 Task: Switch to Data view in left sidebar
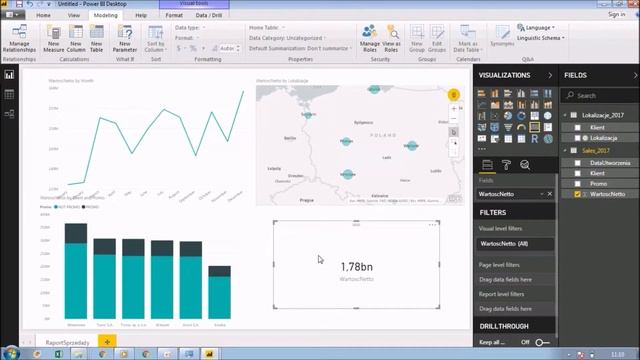[9, 94]
